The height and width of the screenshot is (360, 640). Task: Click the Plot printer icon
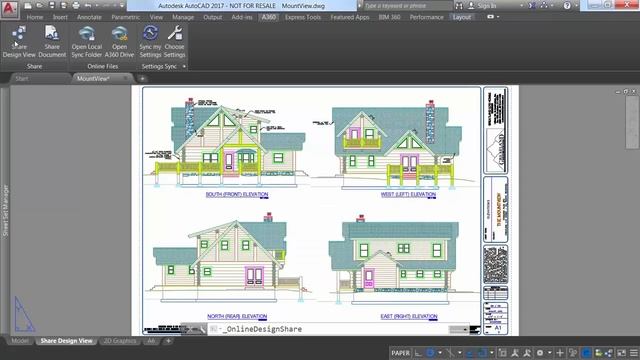(x=76, y=6)
